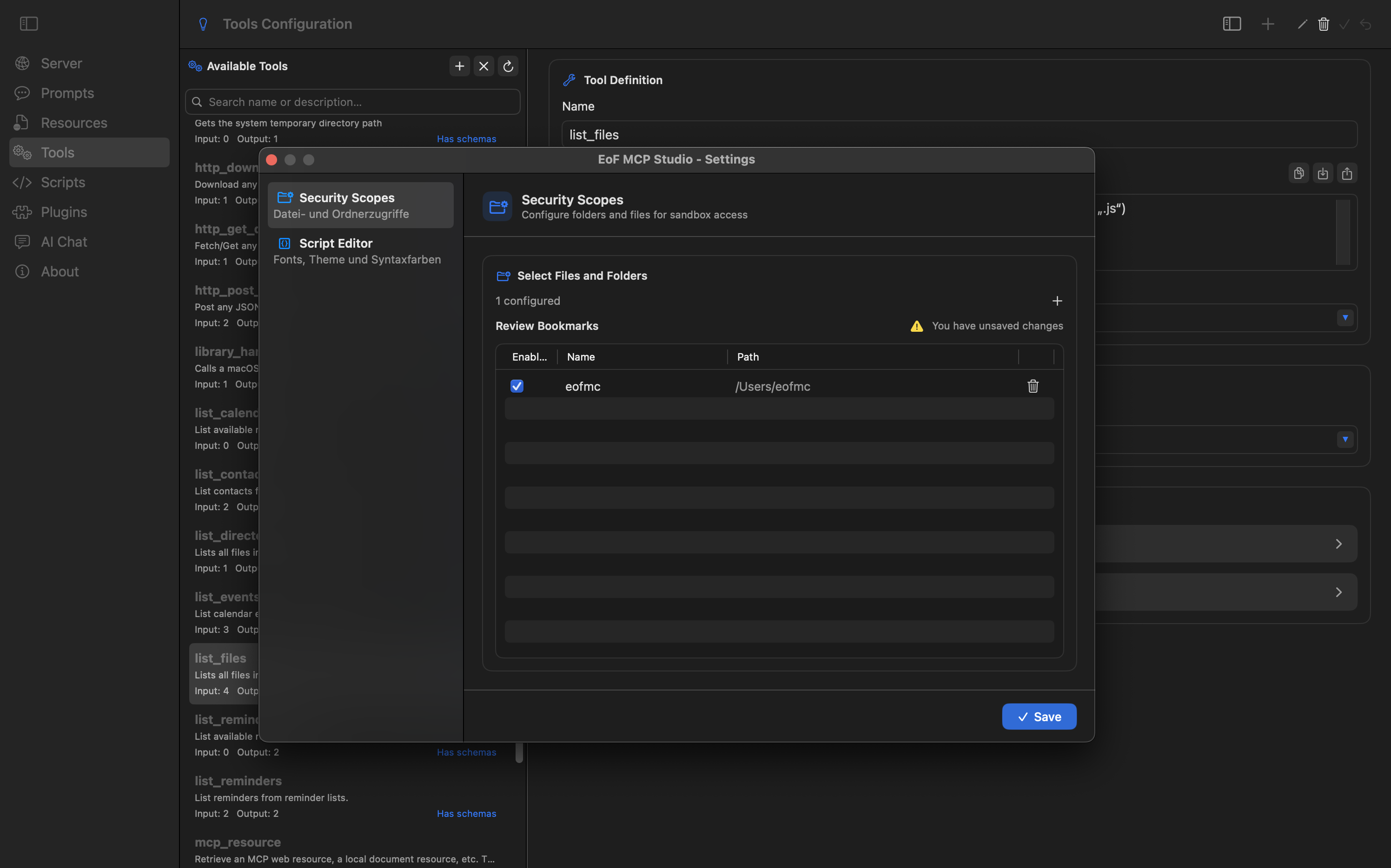Toggle the panel layout icon in top toolbar

coord(1232,24)
